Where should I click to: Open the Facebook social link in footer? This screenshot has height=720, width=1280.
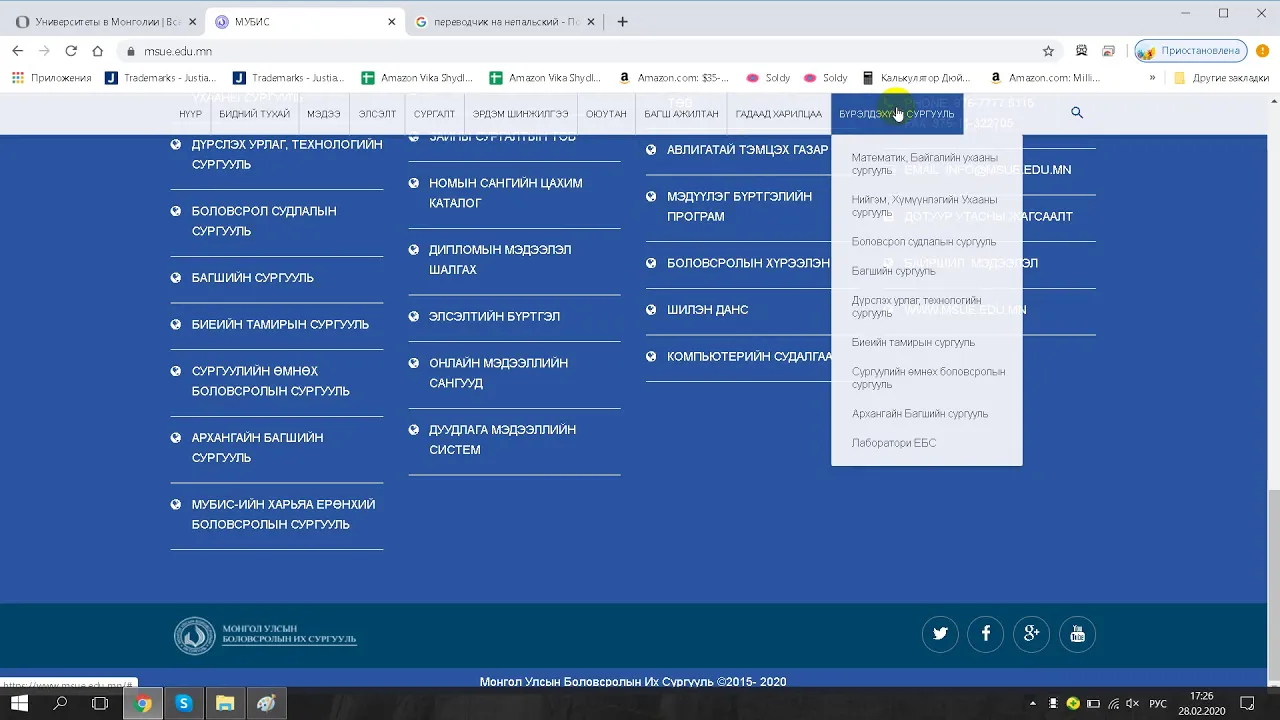pos(986,633)
